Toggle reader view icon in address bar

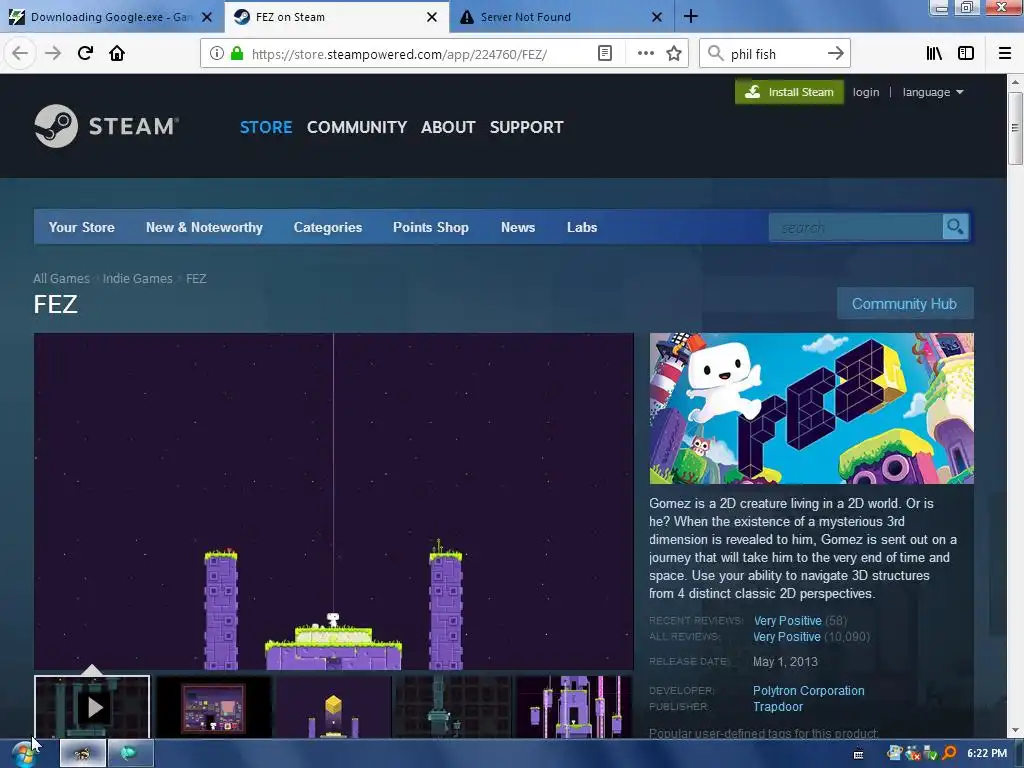pyautogui.click(x=605, y=54)
